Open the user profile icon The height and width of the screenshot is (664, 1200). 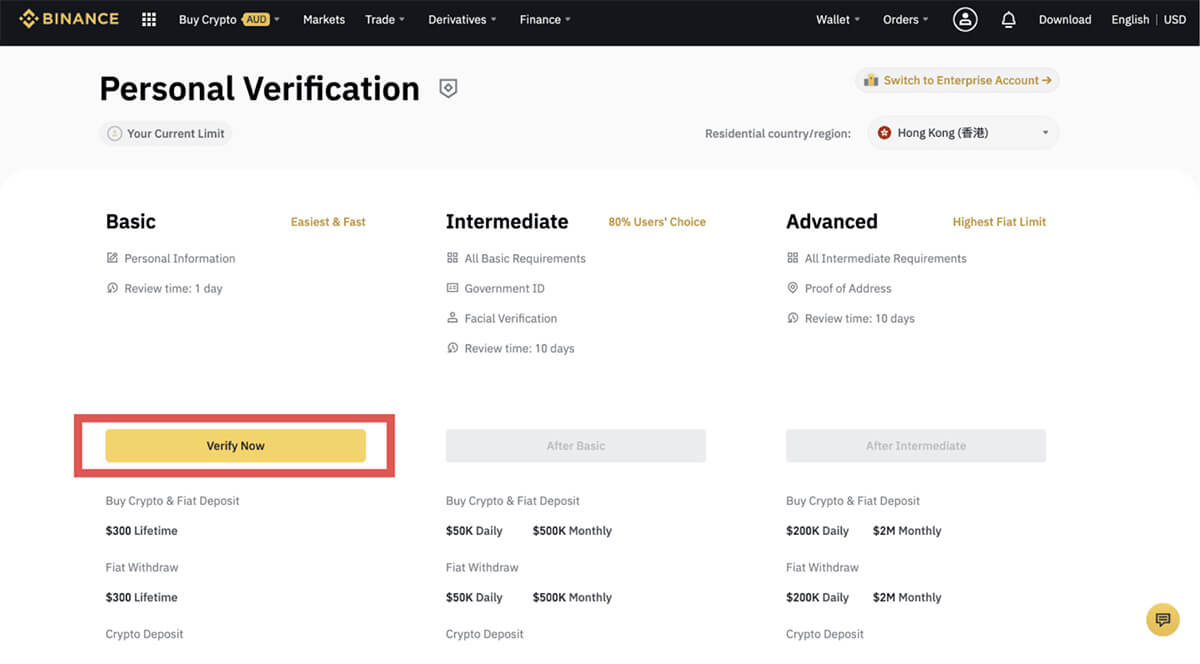(x=964, y=19)
